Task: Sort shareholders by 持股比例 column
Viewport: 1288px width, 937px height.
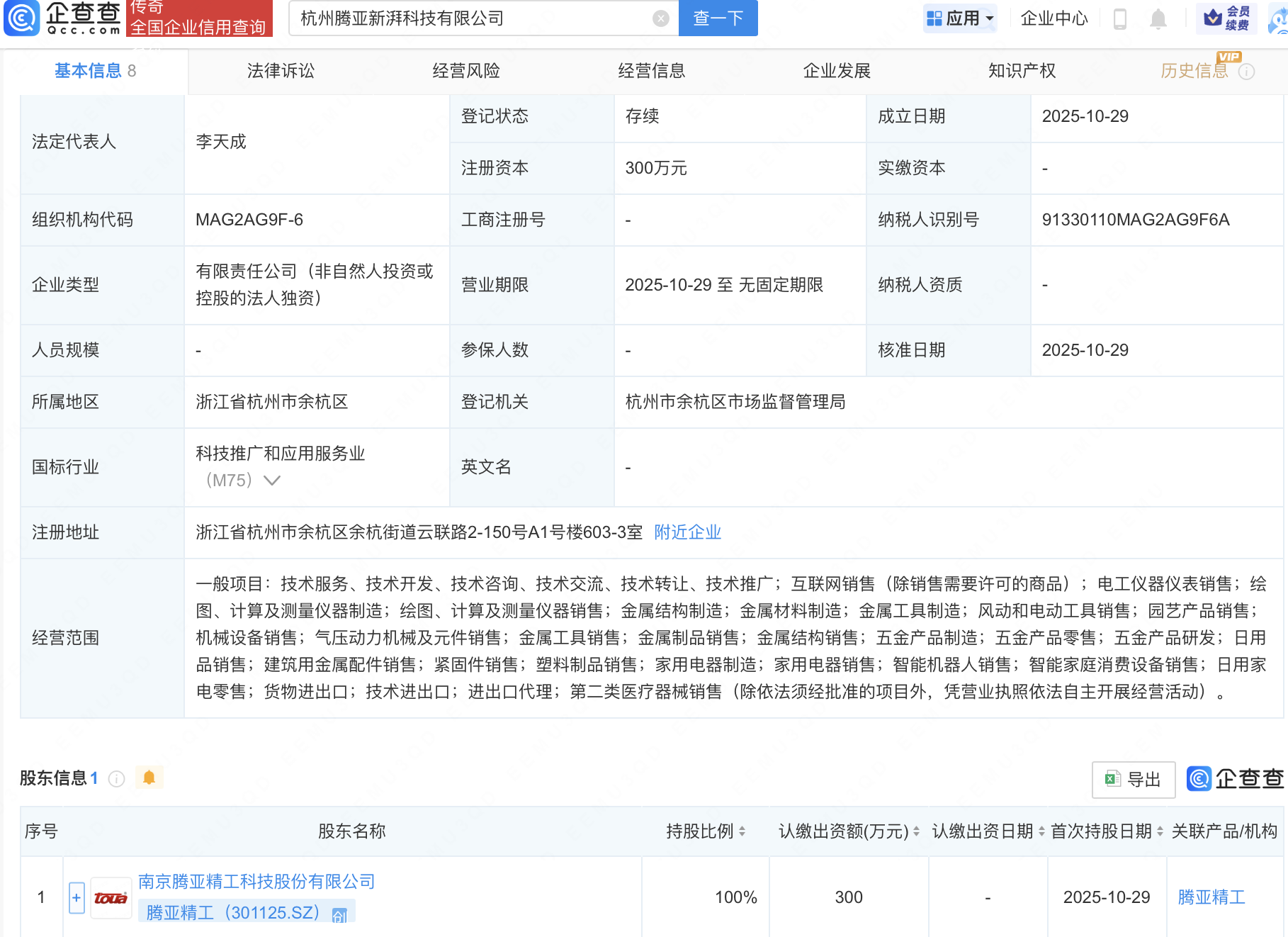Action: pos(742,831)
